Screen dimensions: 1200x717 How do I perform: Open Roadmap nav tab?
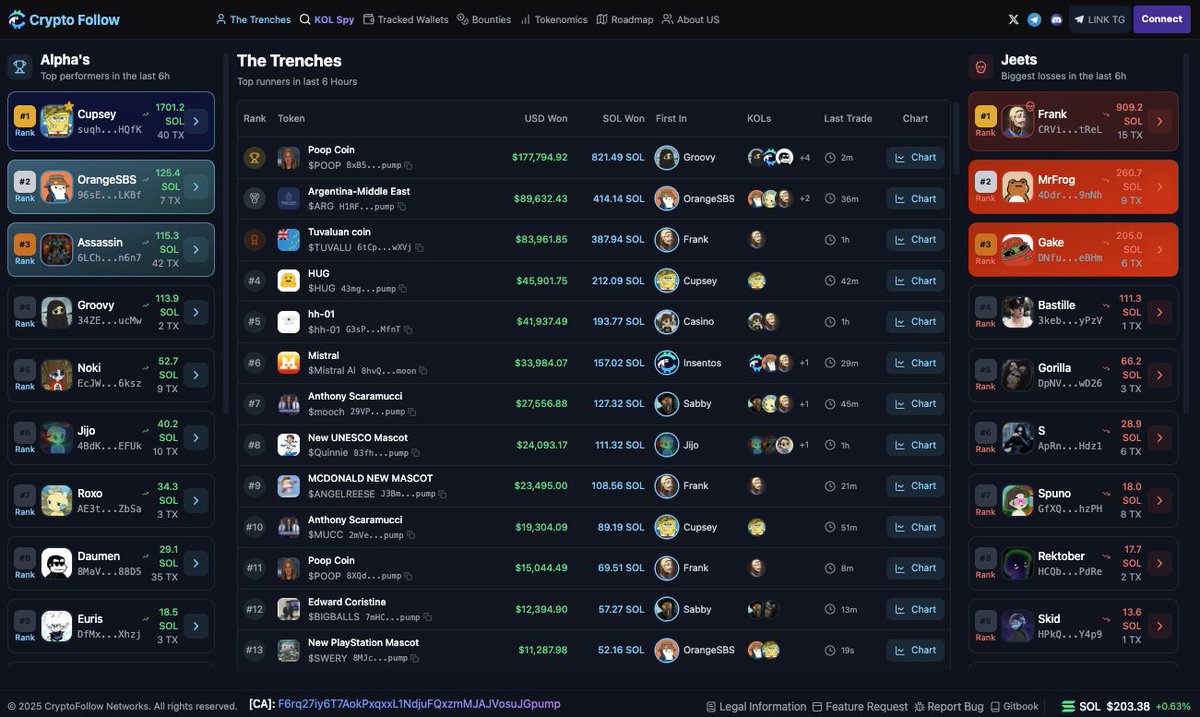625,19
